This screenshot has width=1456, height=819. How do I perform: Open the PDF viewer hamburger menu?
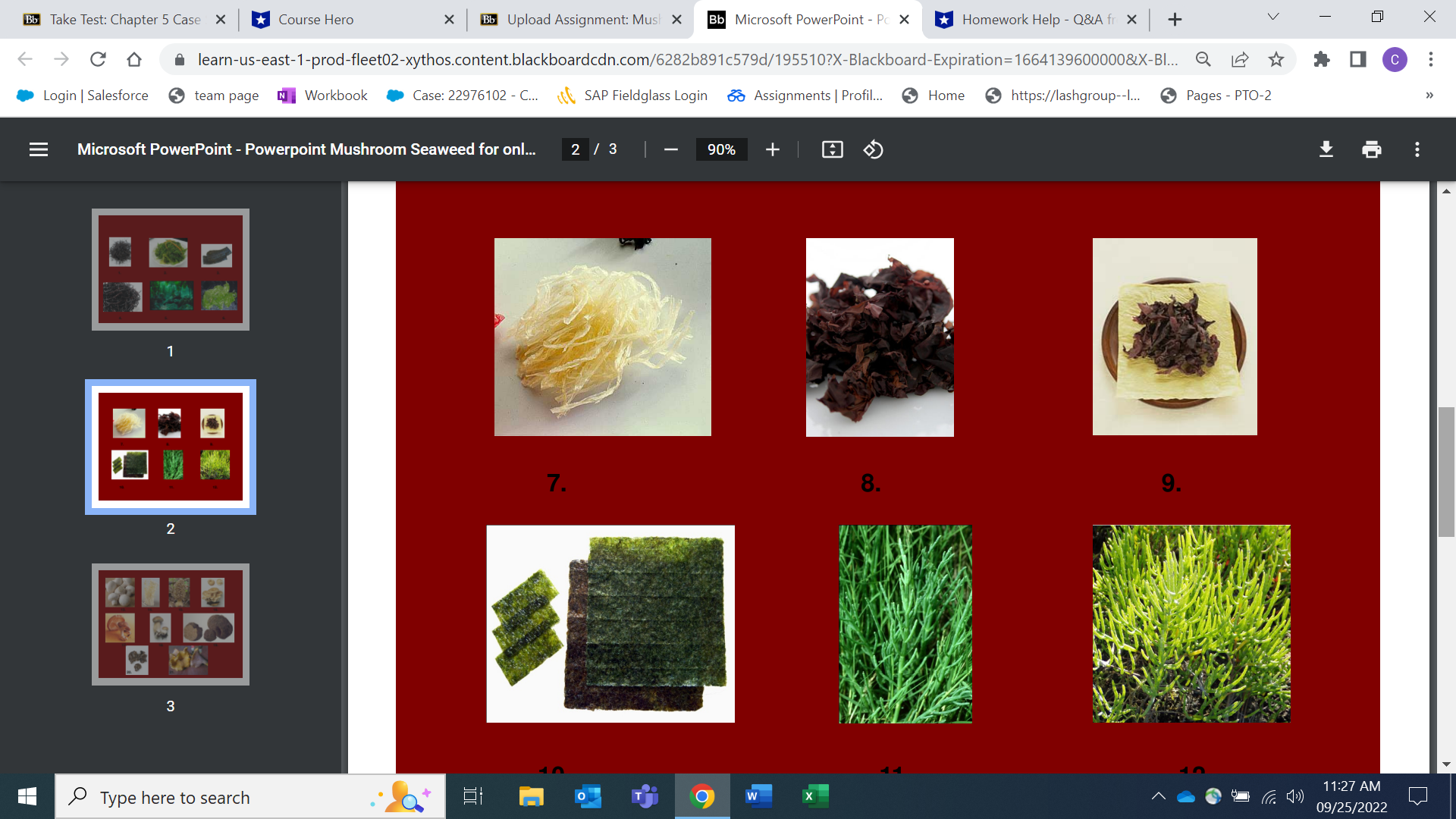click(x=38, y=149)
